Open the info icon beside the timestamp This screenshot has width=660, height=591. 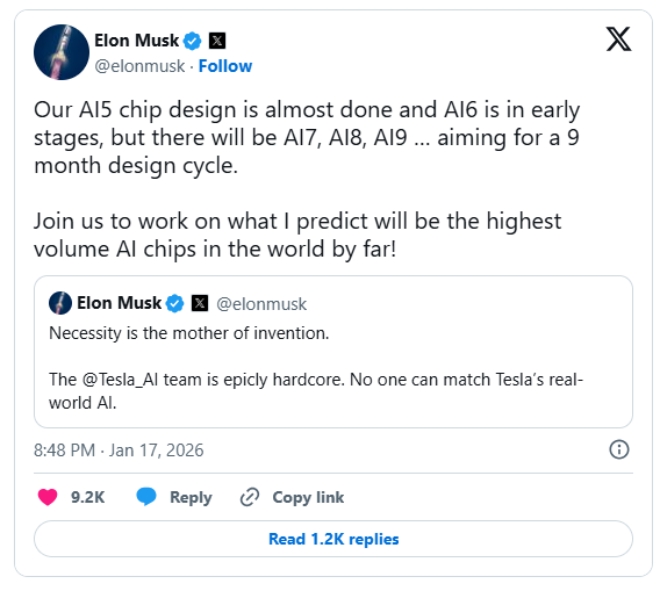tap(619, 449)
